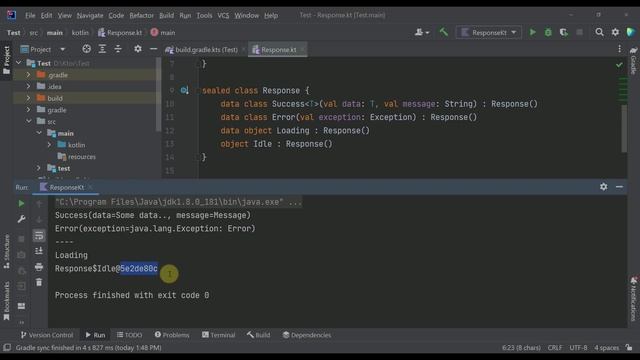Expand the kotlin folder
640x360 pixels.
click(x=49, y=145)
